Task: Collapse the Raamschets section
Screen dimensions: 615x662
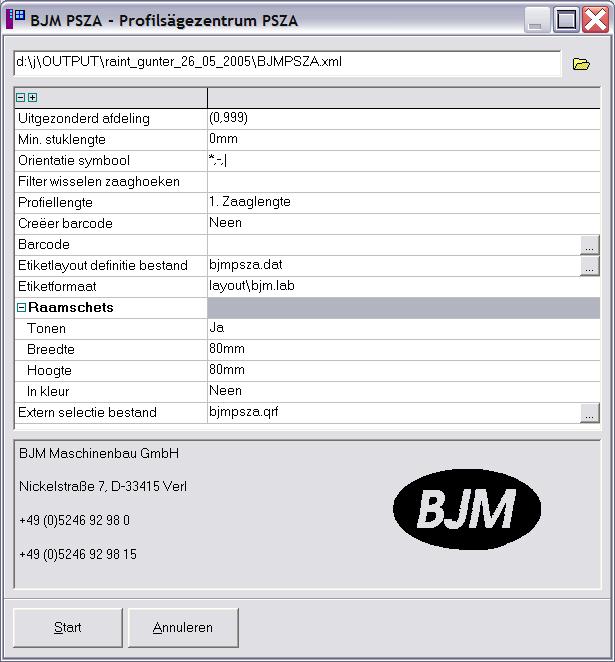Action: coord(21,308)
